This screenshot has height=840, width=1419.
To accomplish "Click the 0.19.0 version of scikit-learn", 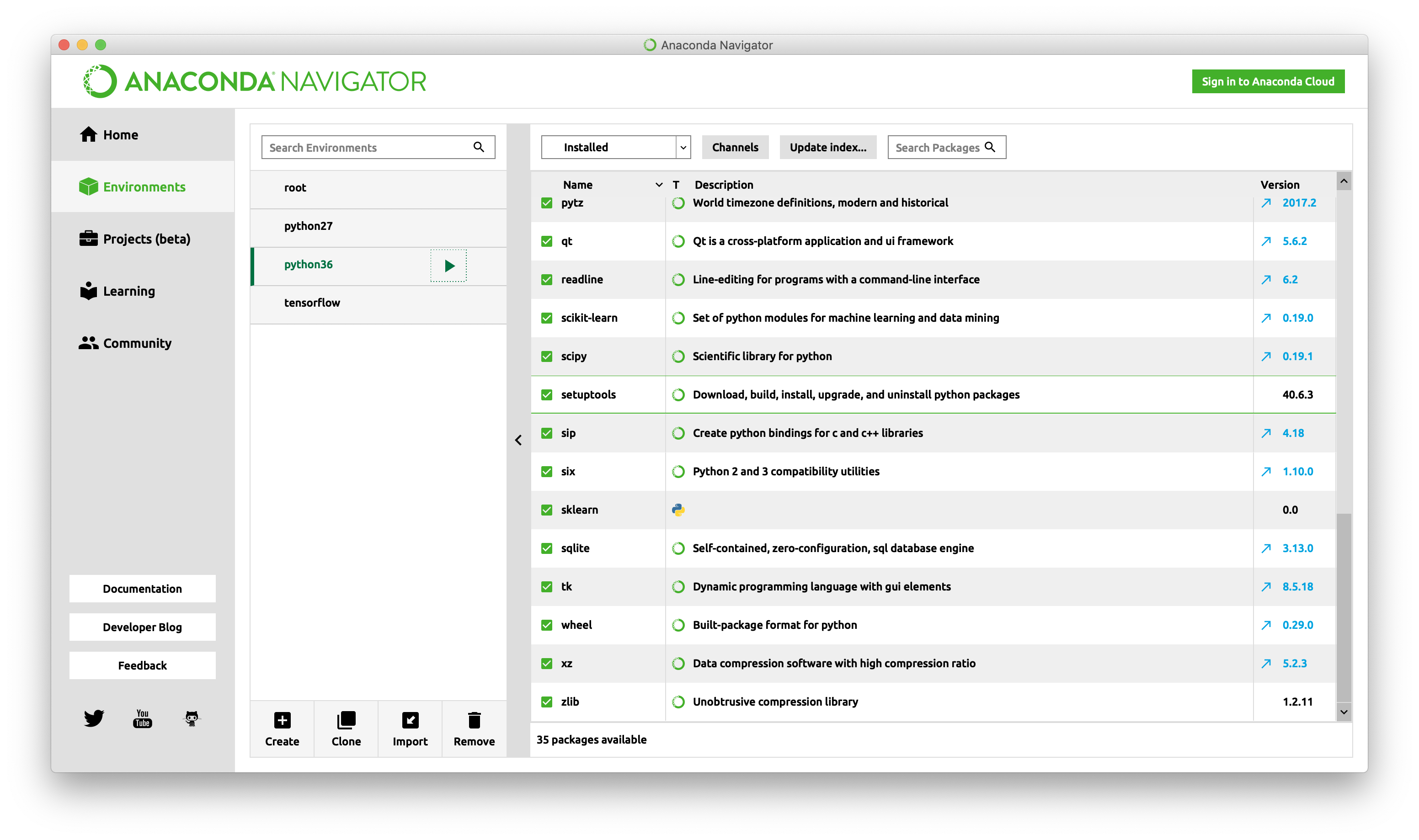I will coord(1297,318).
